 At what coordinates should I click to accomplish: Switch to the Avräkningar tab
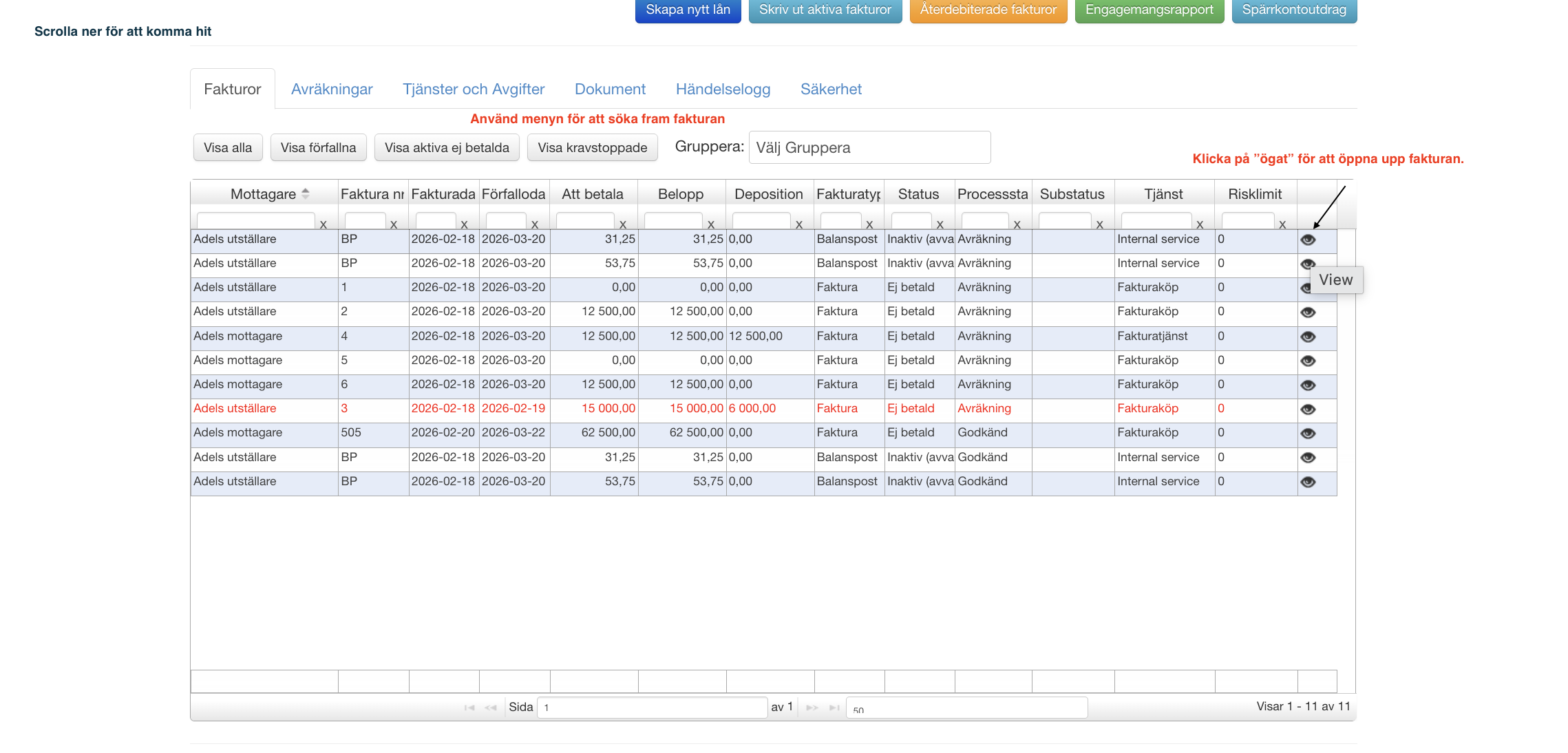(x=332, y=89)
